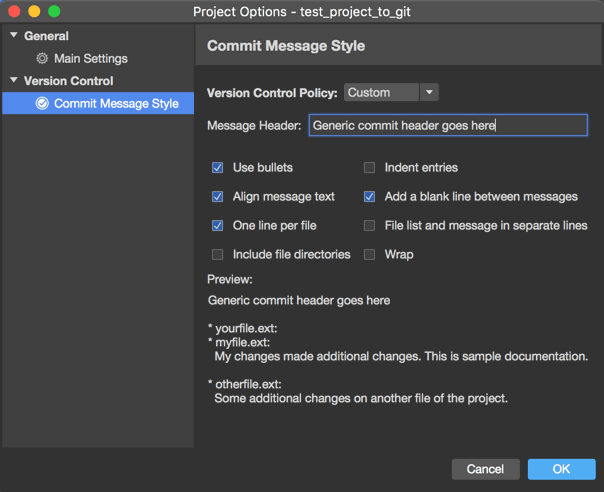
Task: Collapse the Version Control section triangle
Action: click(x=14, y=80)
